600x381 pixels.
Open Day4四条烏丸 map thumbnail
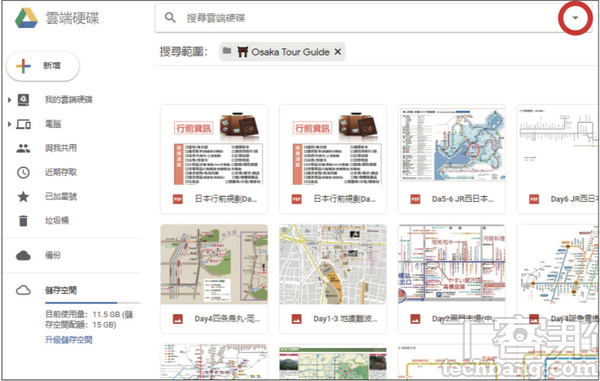point(214,264)
